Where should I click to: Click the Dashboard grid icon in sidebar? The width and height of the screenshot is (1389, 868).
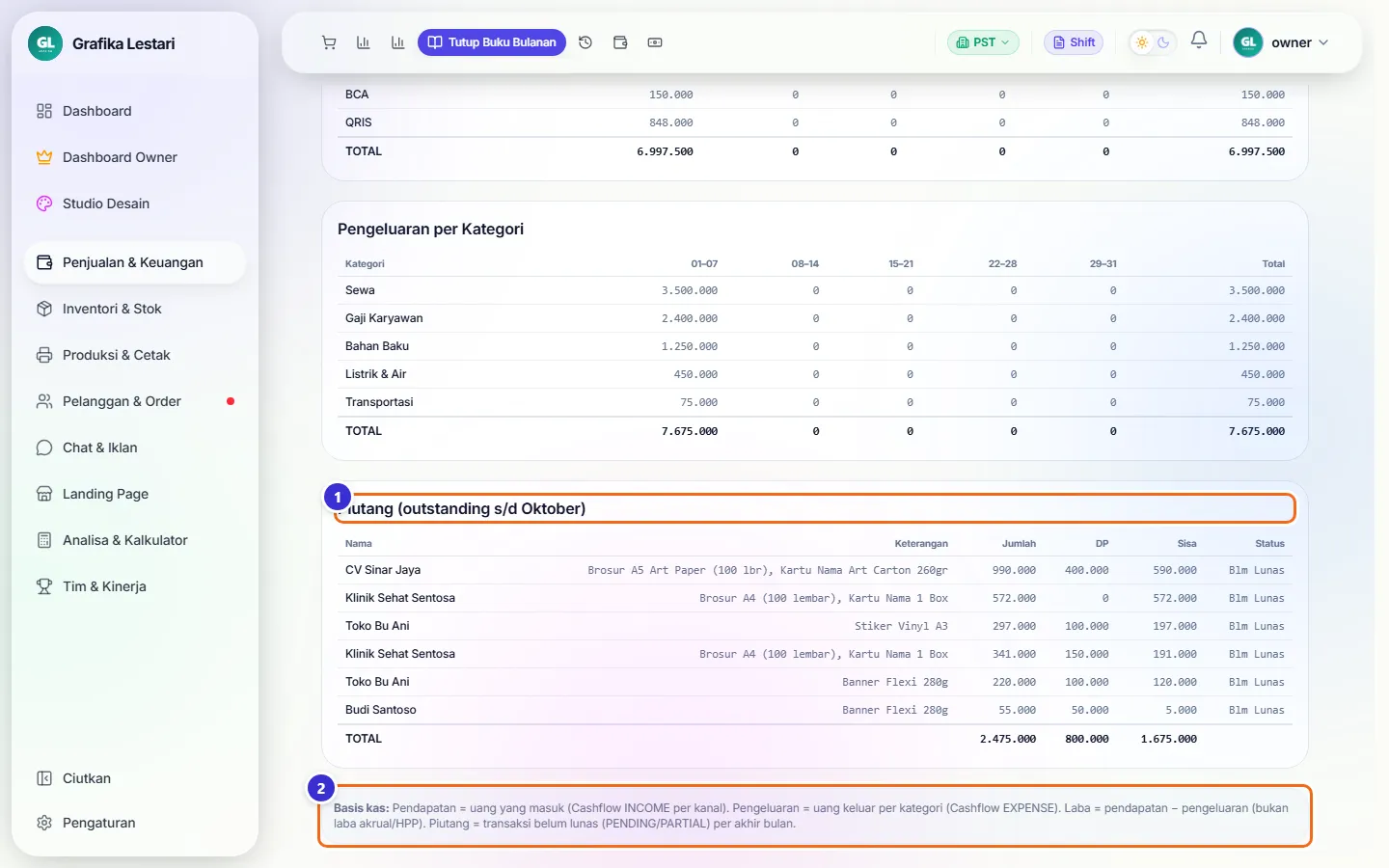[44, 111]
